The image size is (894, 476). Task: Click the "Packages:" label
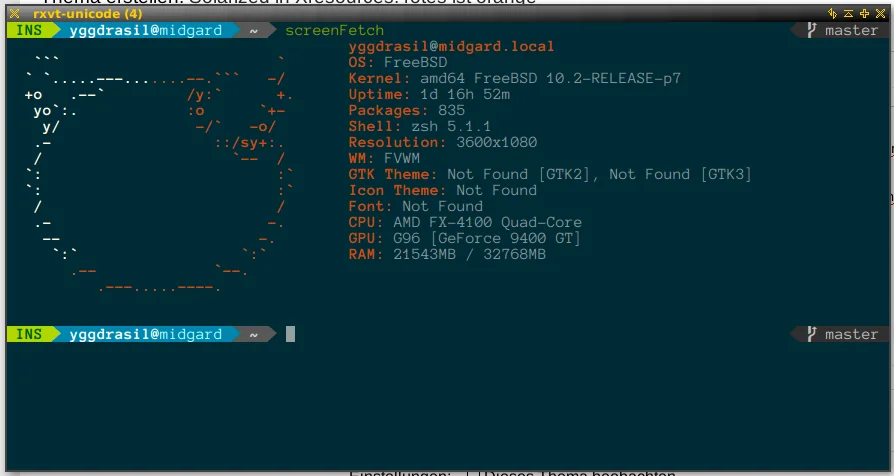tap(388, 110)
